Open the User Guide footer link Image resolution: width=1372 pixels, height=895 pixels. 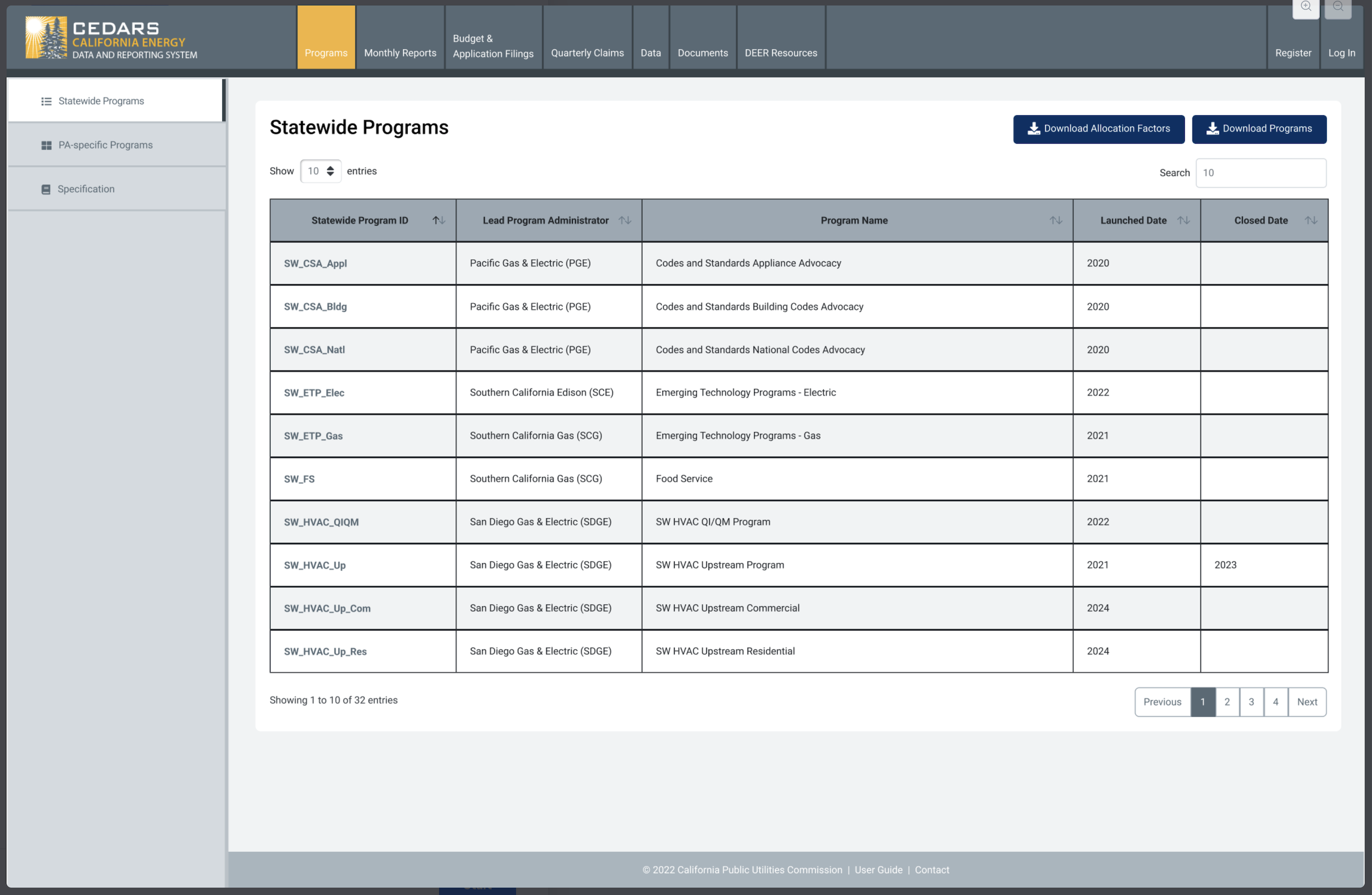click(878, 870)
